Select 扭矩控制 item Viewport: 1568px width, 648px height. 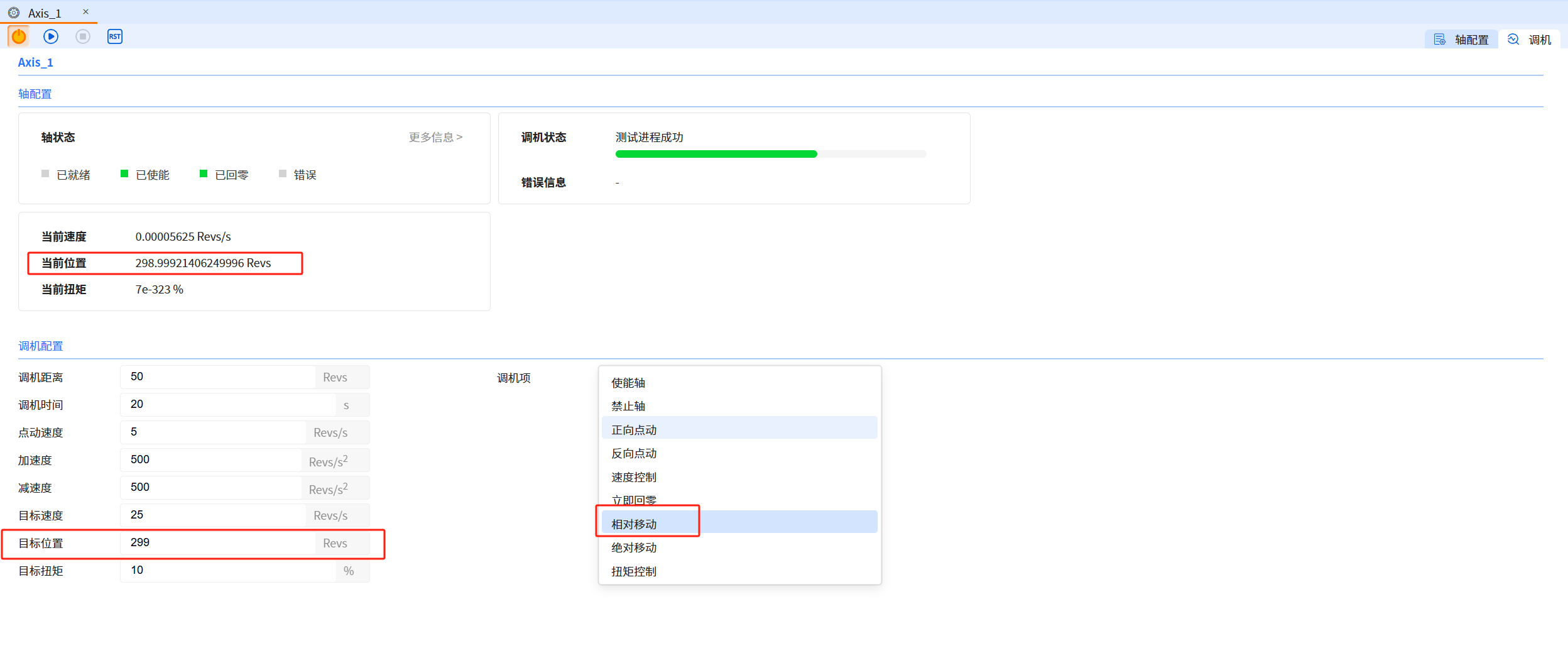tap(634, 571)
